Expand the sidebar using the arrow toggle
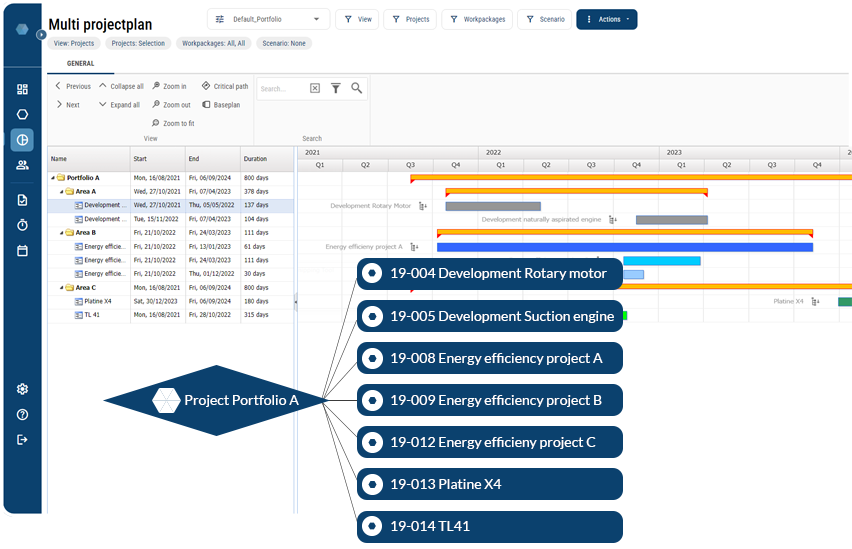This screenshot has width=852, height=549. pos(41,34)
